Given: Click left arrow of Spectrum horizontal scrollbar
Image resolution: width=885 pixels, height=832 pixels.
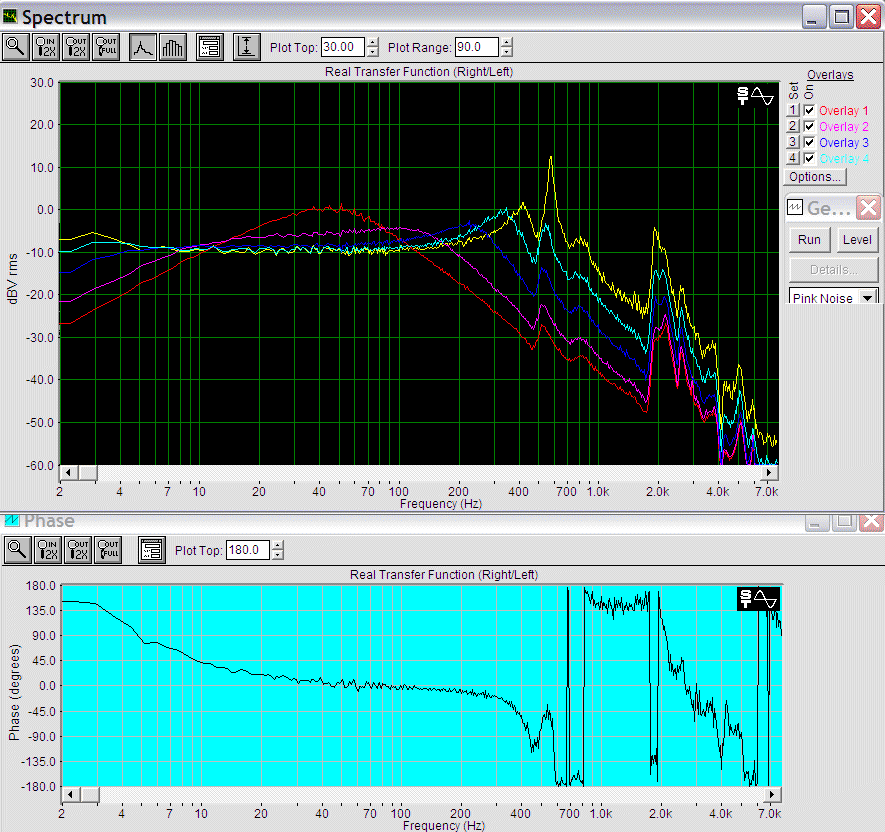Looking at the screenshot, I should (x=68, y=472).
